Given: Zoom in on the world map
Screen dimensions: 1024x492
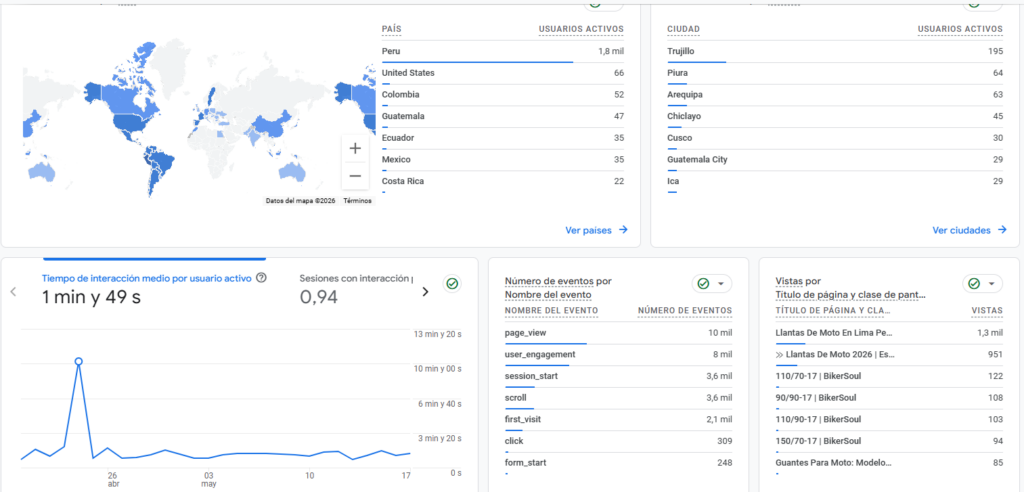Looking at the screenshot, I should click(x=355, y=149).
